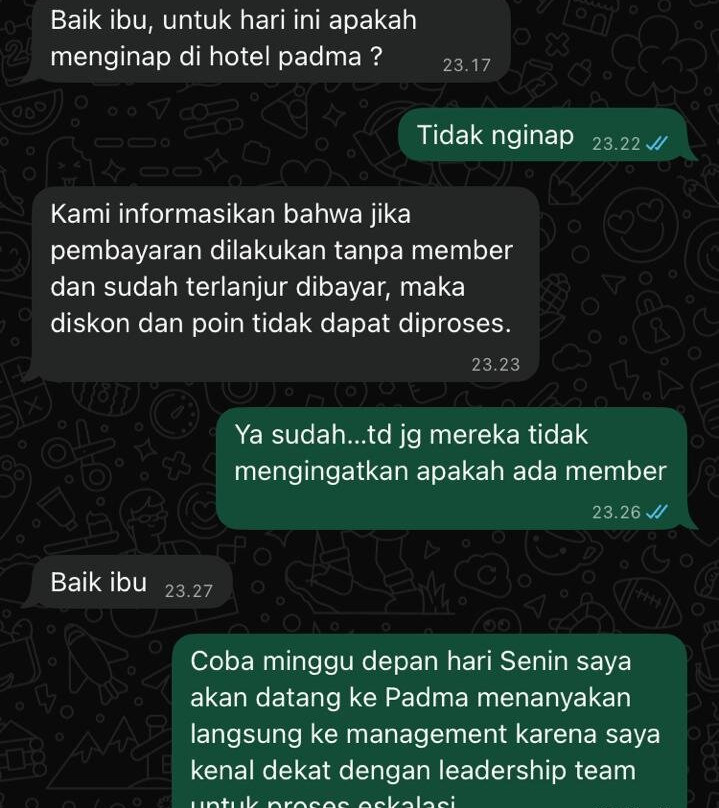Tap the word "Padma" in the last message
This screenshot has height=808, width=719.
(x=426, y=698)
